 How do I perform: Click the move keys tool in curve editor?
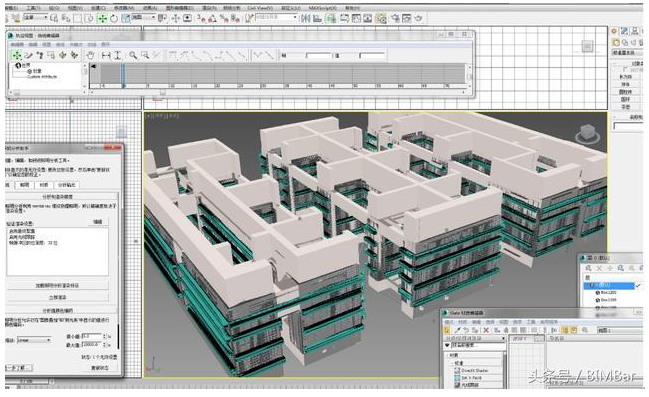17,55
